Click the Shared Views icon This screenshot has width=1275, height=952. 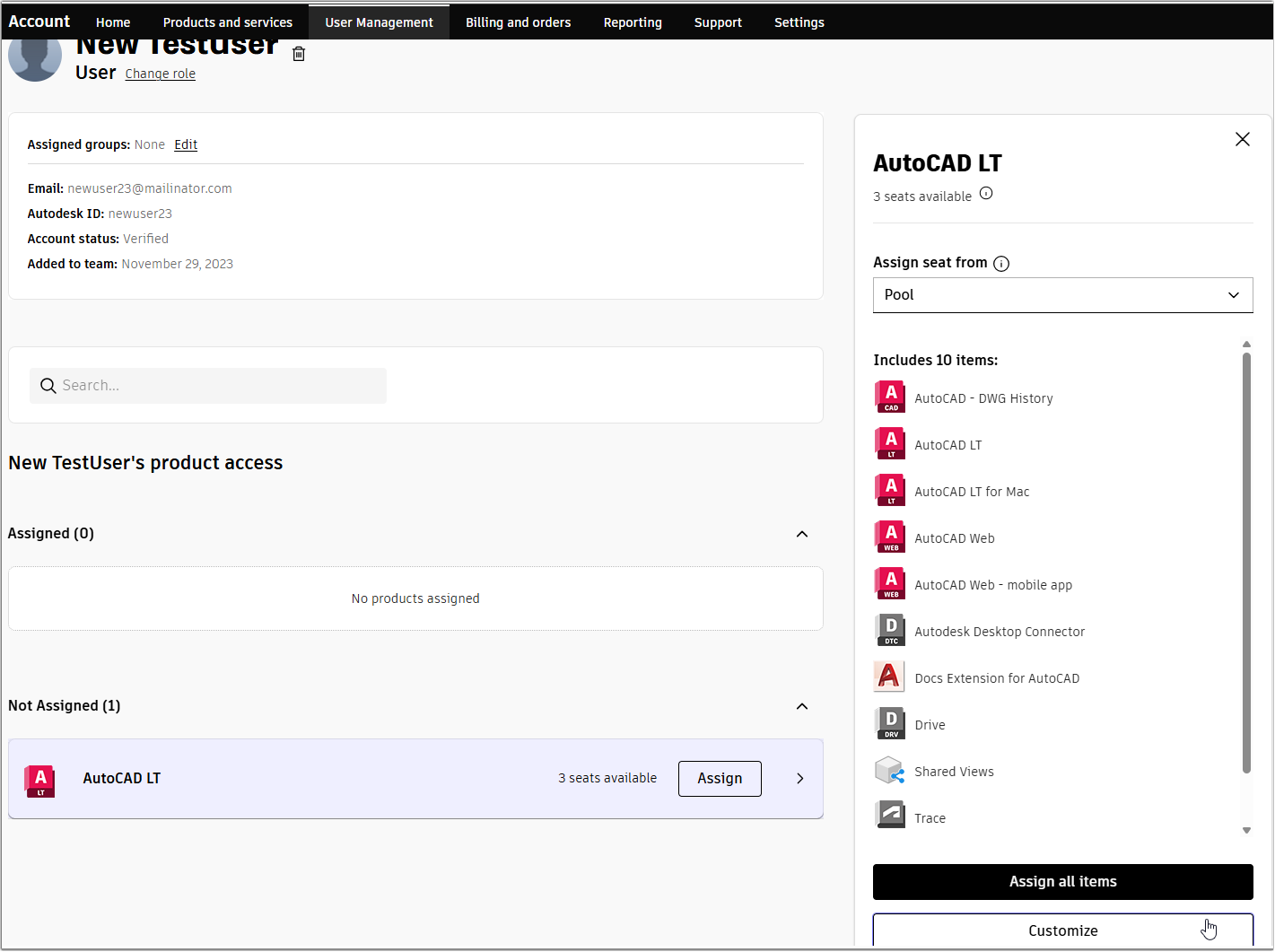click(889, 770)
